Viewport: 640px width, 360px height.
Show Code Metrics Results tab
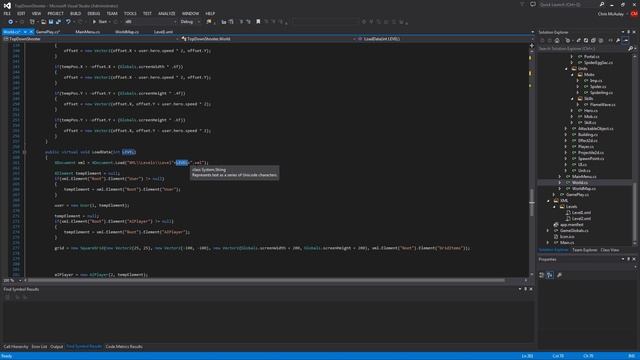point(124,347)
